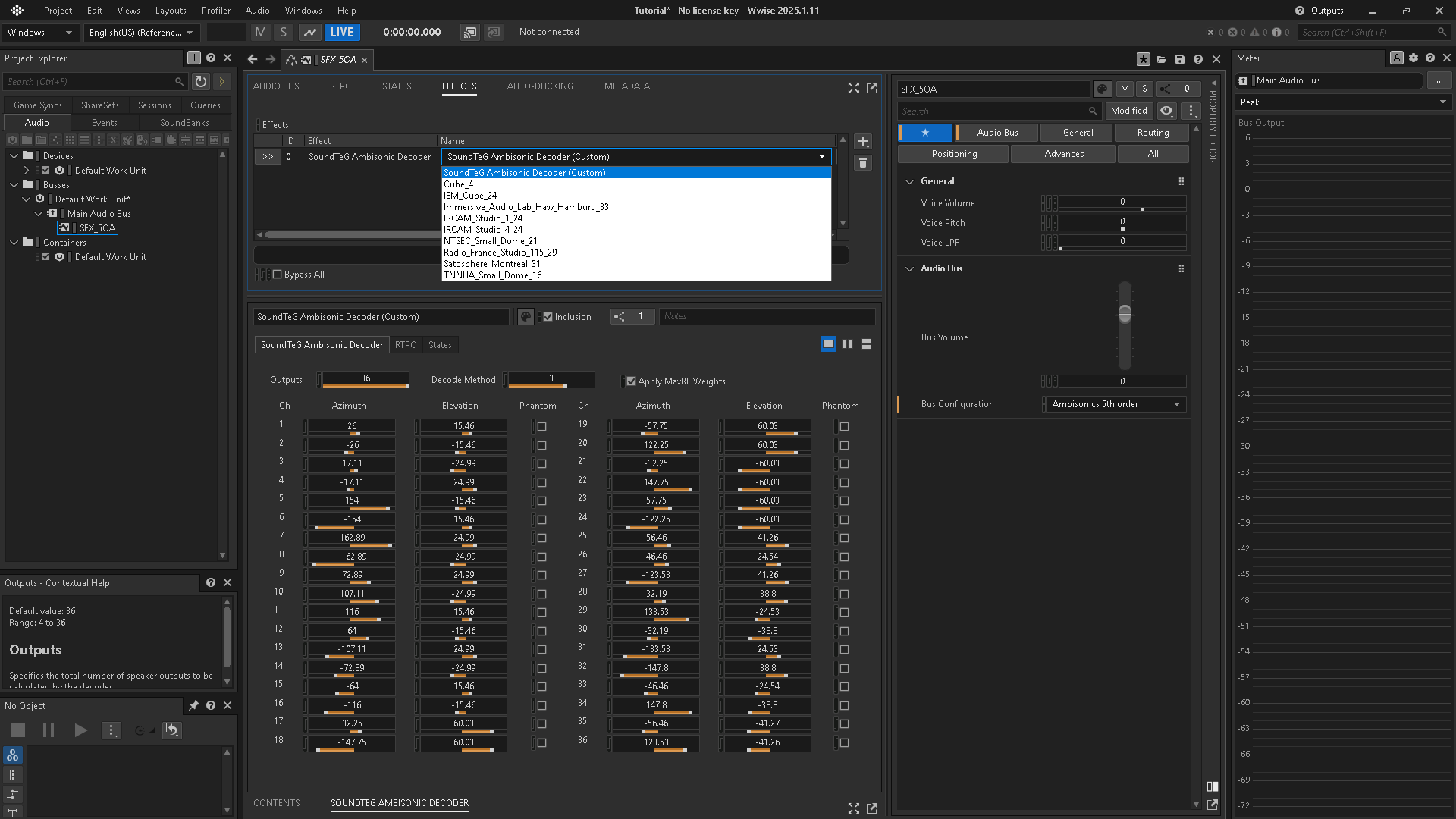
Task: Click the Reset all transport icon
Action: tap(172, 730)
